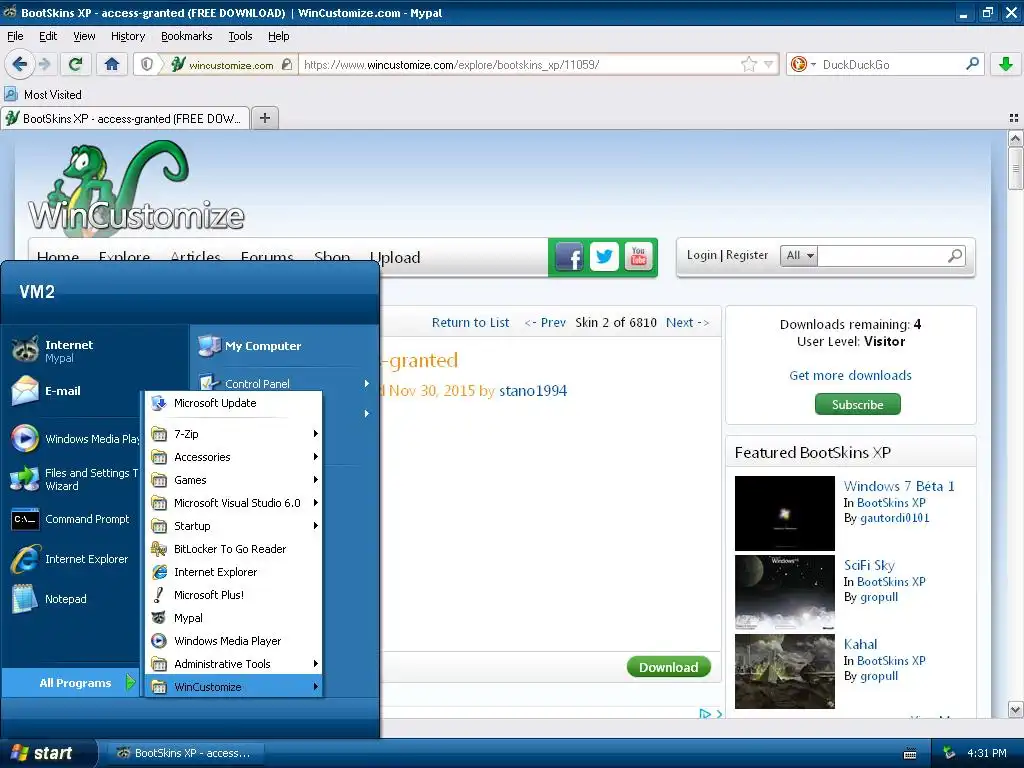Screen dimensions: 1024x768
Task: Go to the Next skin link
Action: [687, 323]
